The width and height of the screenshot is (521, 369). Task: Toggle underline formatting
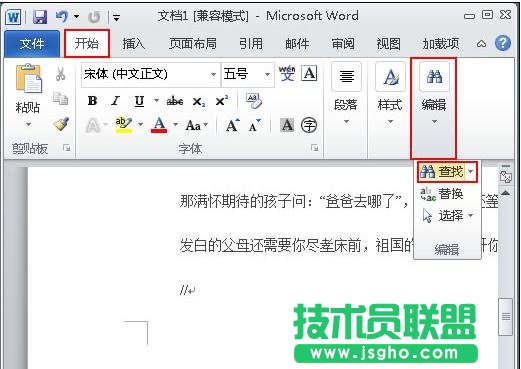139,101
